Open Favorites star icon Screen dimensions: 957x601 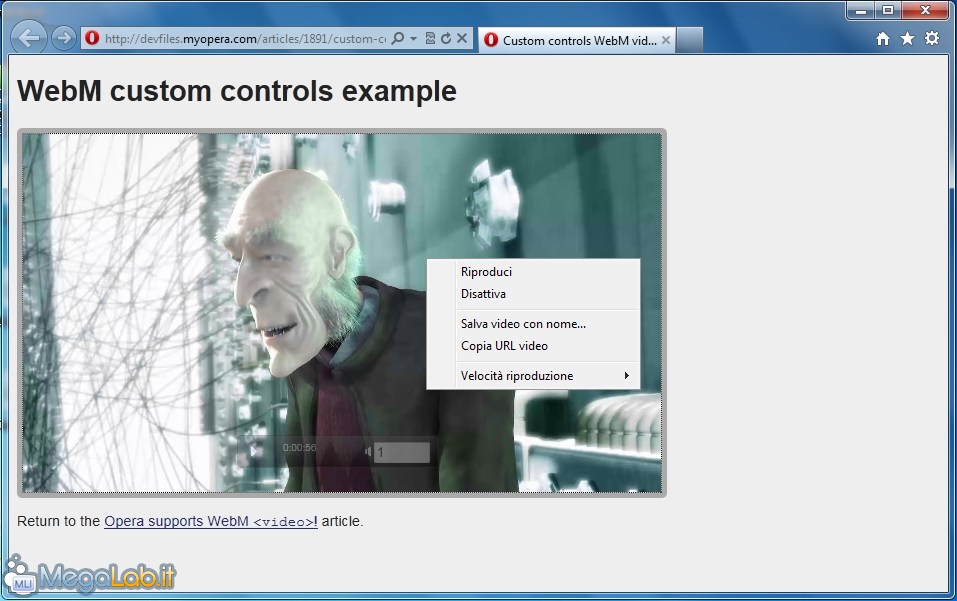(x=907, y=39)
